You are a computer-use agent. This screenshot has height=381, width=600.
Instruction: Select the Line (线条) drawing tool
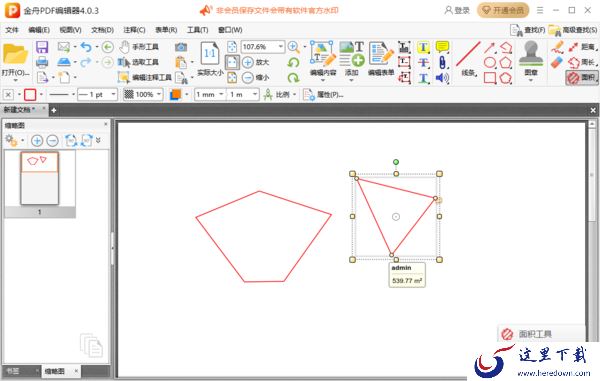[x=468, y=59]
